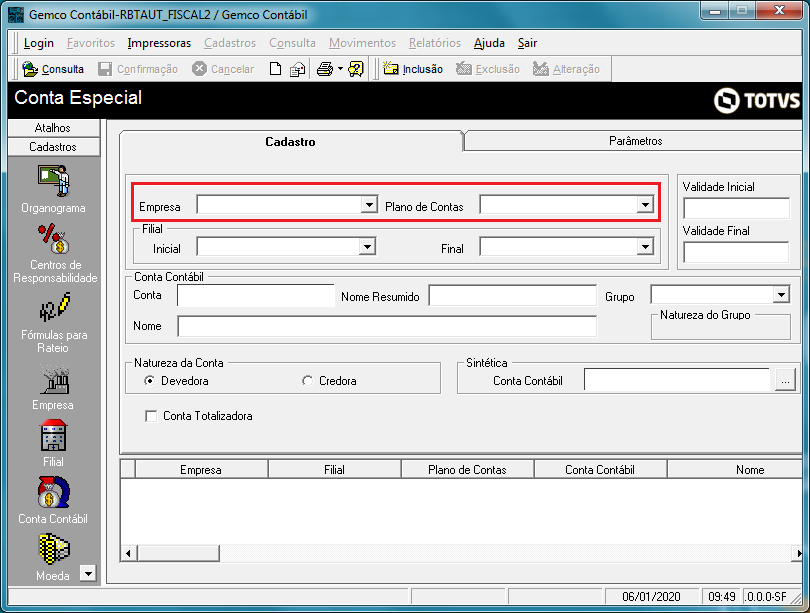810x613 pixels.
Task: Select the Cadastro tab
Action: (x=290, y=142)
